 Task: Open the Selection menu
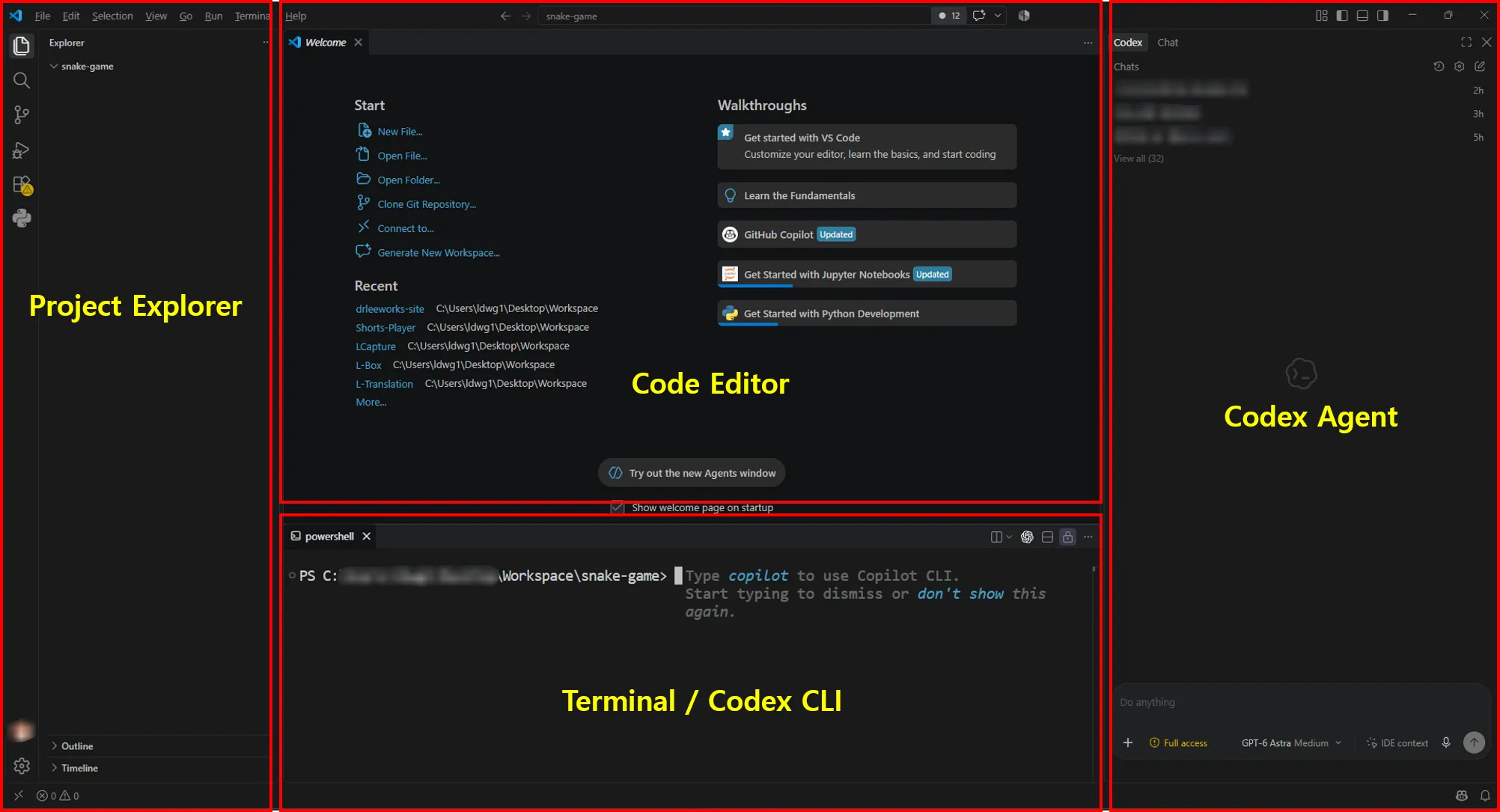pos(112,16)
